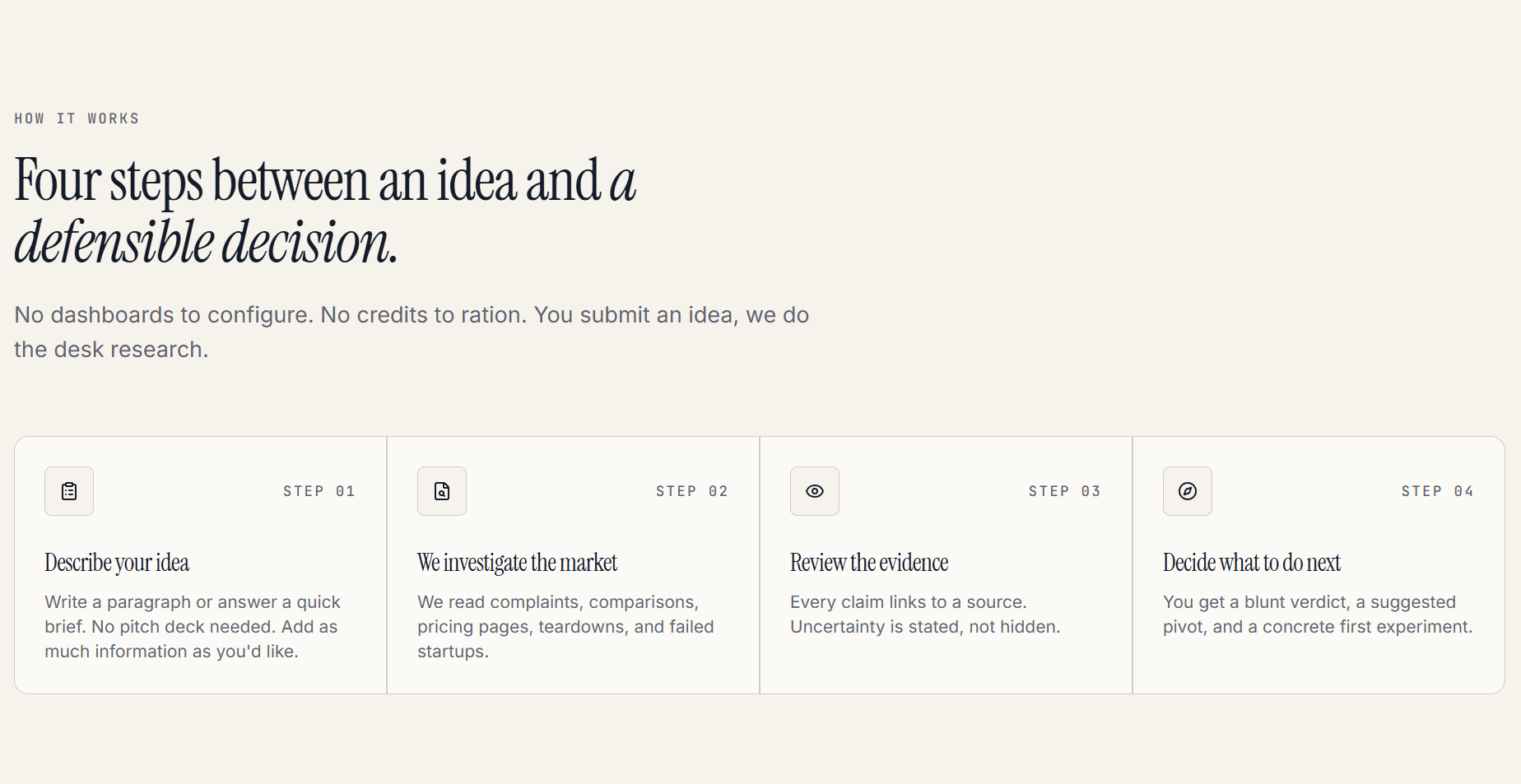Click the file search icon in Step 02
The height and width of the screenshot is (784, 1521).
pos(442,491)
